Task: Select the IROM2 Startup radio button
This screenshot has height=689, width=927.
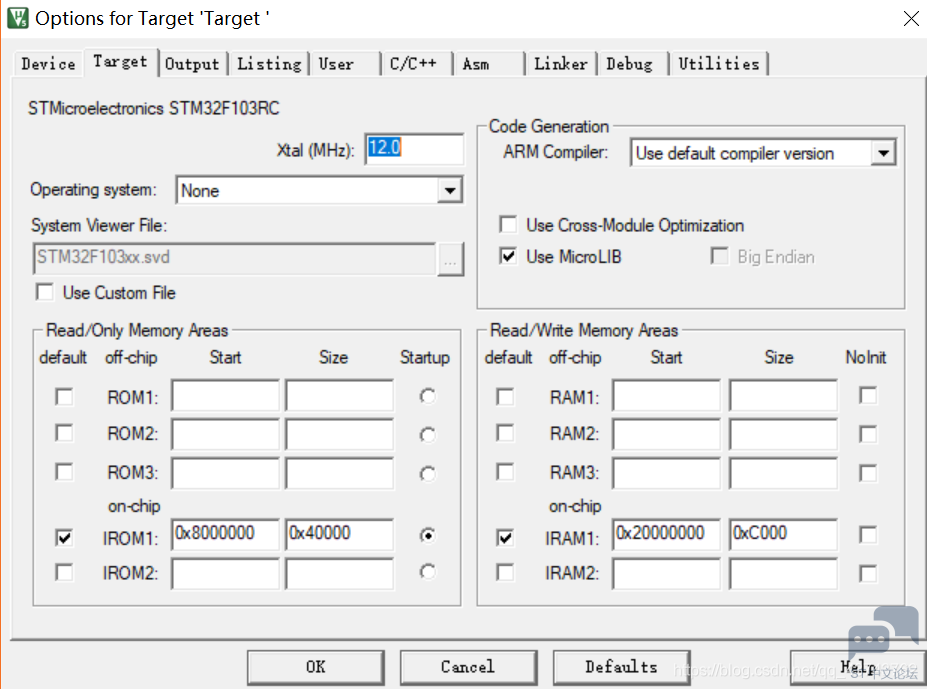Action: 427,572
